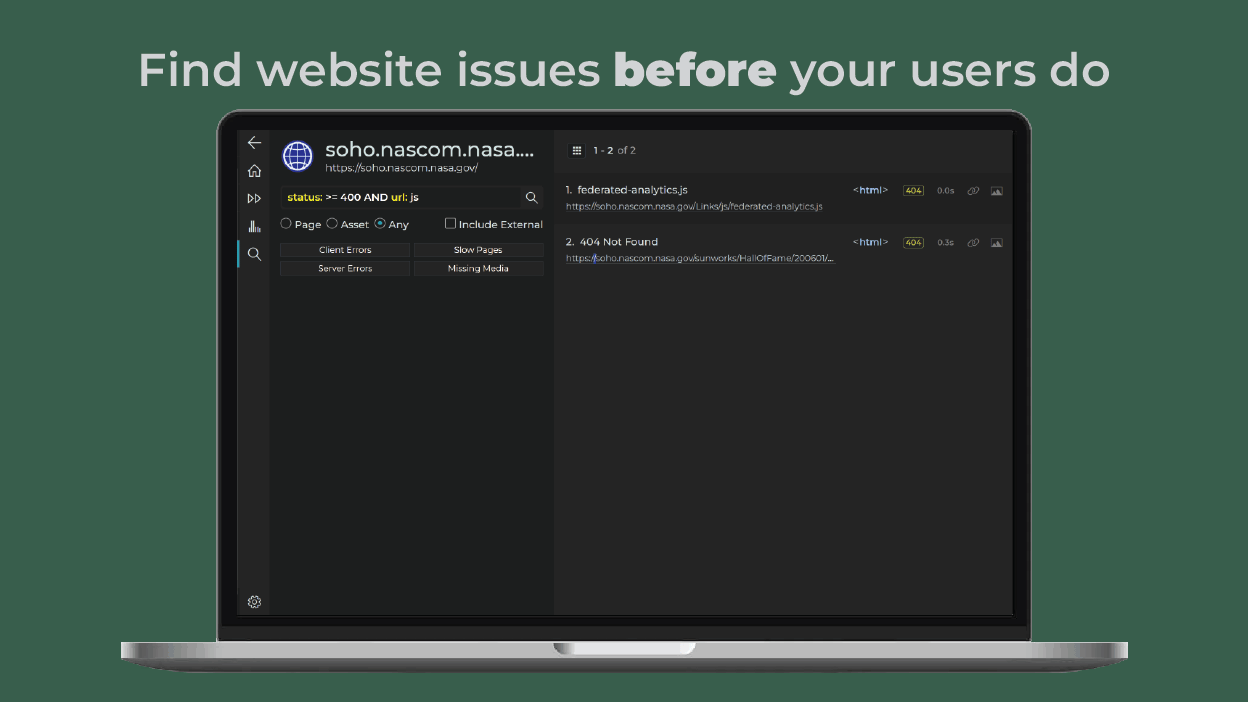Screen dimensions: 1248x702
Task: Open the HallOfFame 404 URL link
Action: (700, 258)
